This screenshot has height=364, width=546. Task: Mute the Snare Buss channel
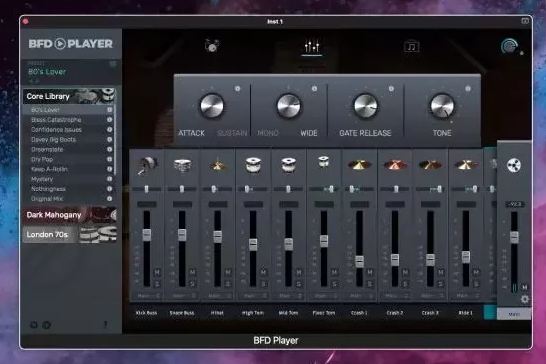[192, 272]
